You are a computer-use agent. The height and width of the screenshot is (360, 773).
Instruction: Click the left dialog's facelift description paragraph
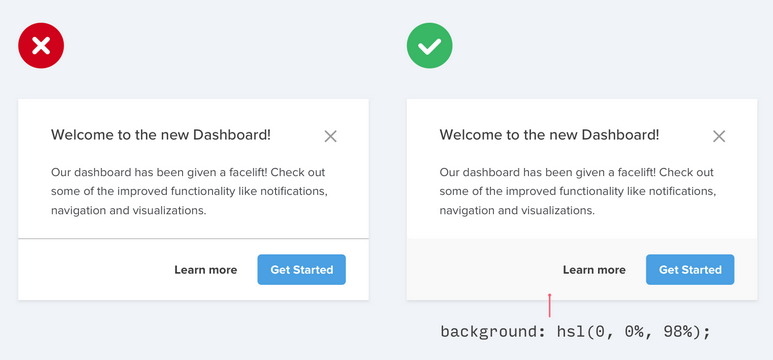189,192
